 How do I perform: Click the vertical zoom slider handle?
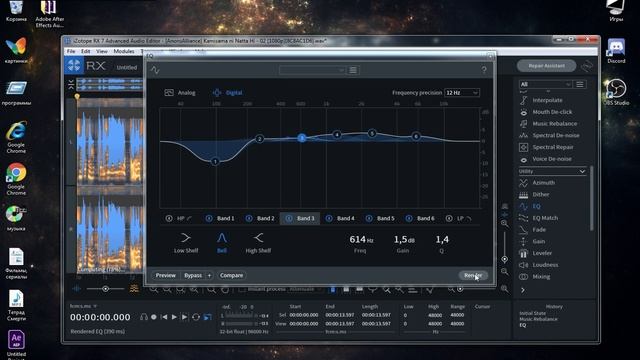pyautogui.click(x=504, y=259)
